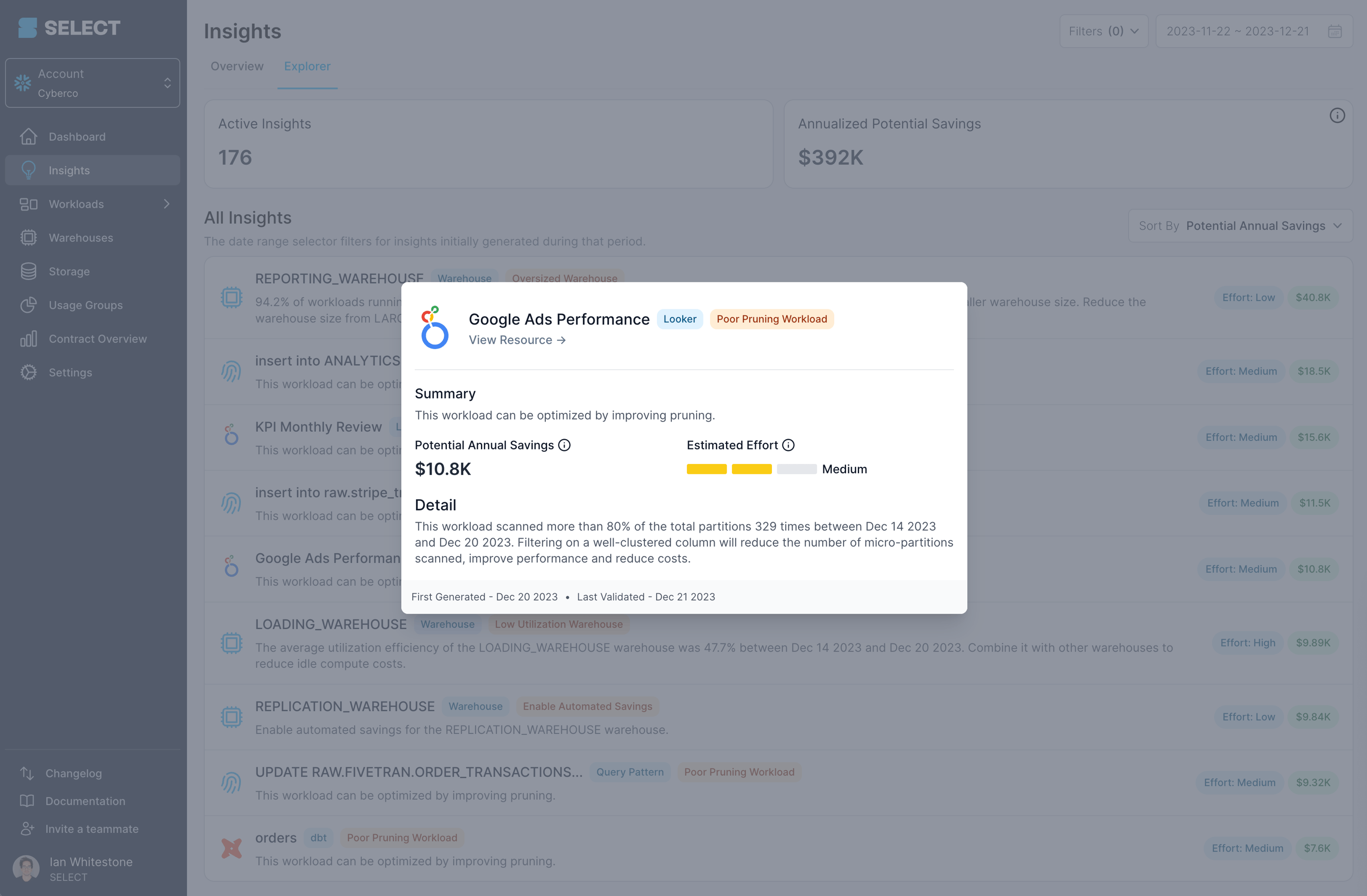This screenshot has height=896, width=1367.
Task: Click Ian Whitestone's avatar photo
Action: 26,869
